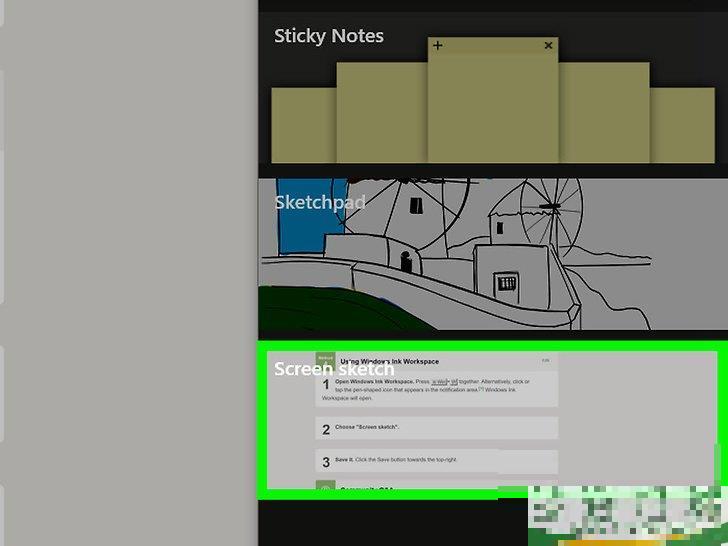Open Sketchpad from its label
The image size is (728, 546).
point(320,202)
